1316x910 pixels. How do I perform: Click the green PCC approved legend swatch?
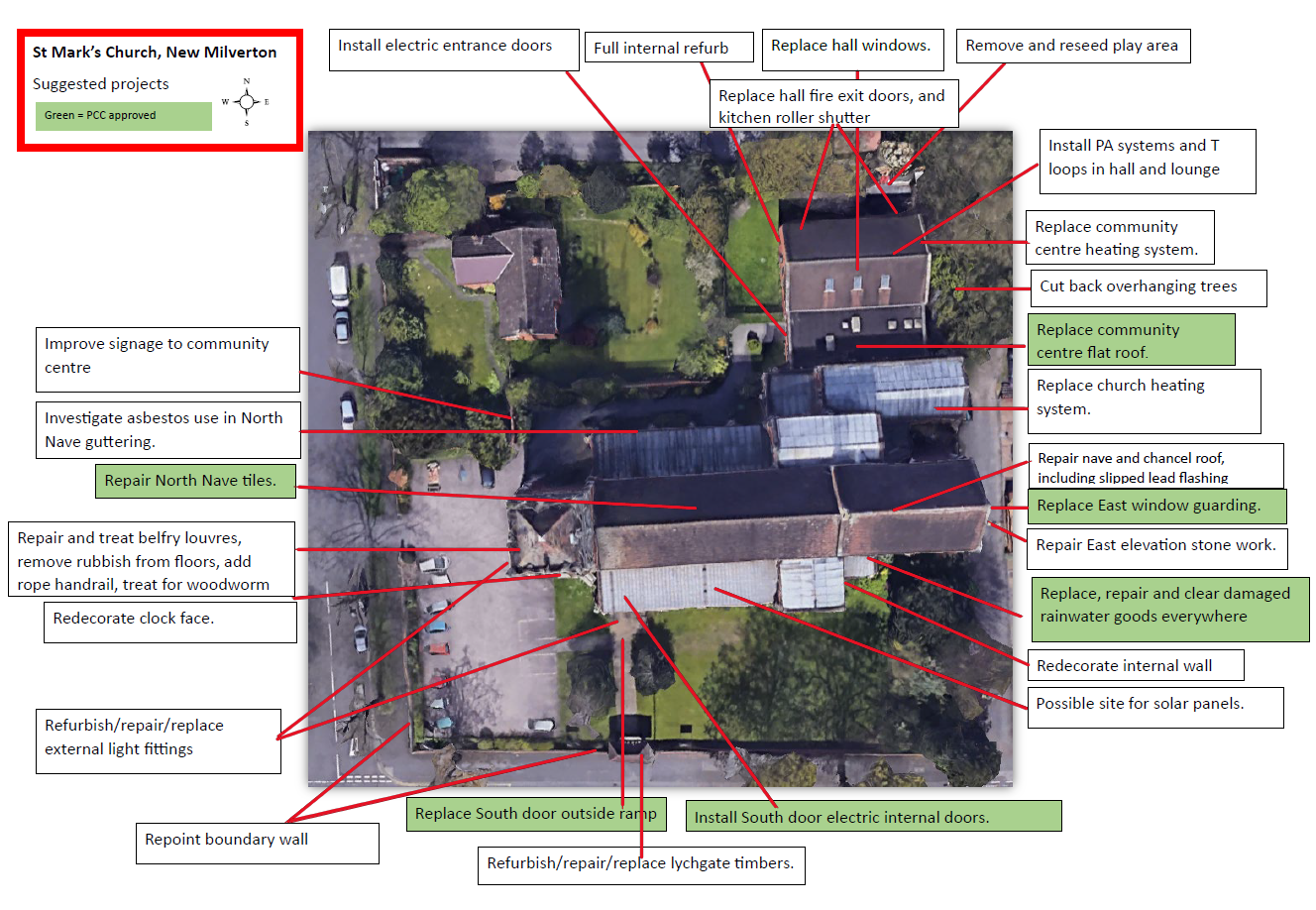(x=124, y=116)
